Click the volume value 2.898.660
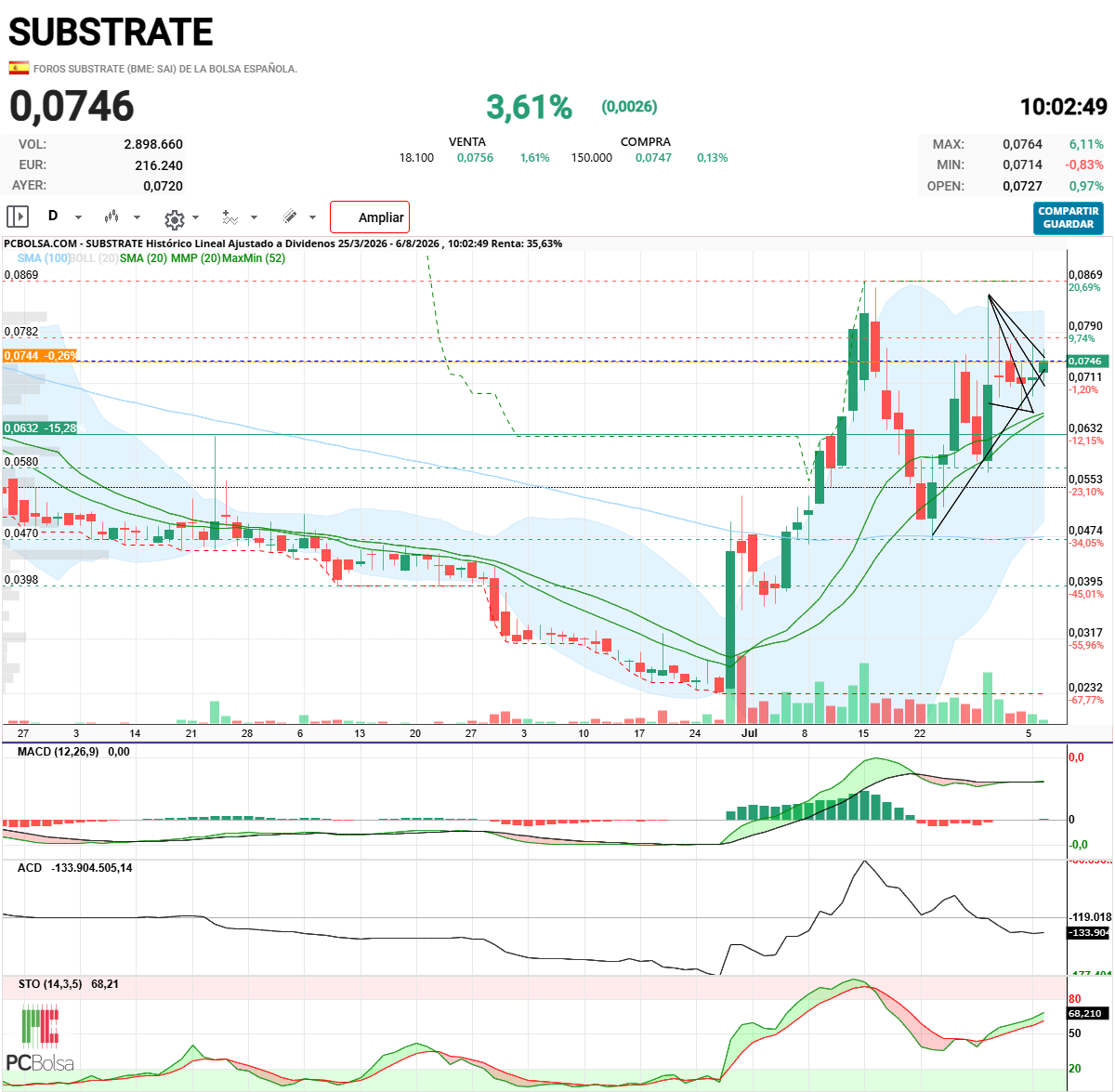This screenshot has width=1115, height=1092. click(153, 144)
